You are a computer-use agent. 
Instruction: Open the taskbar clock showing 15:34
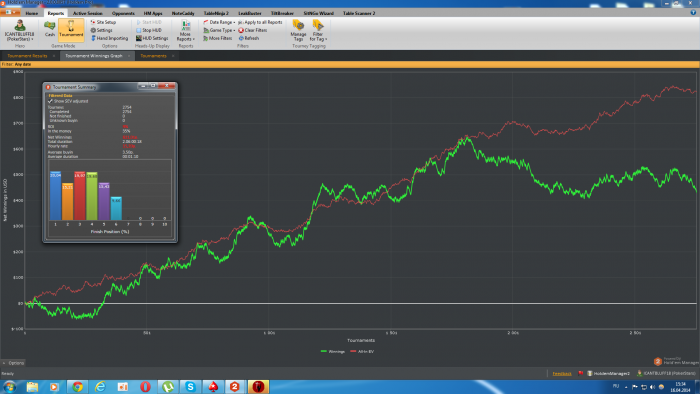coord(680,387)
